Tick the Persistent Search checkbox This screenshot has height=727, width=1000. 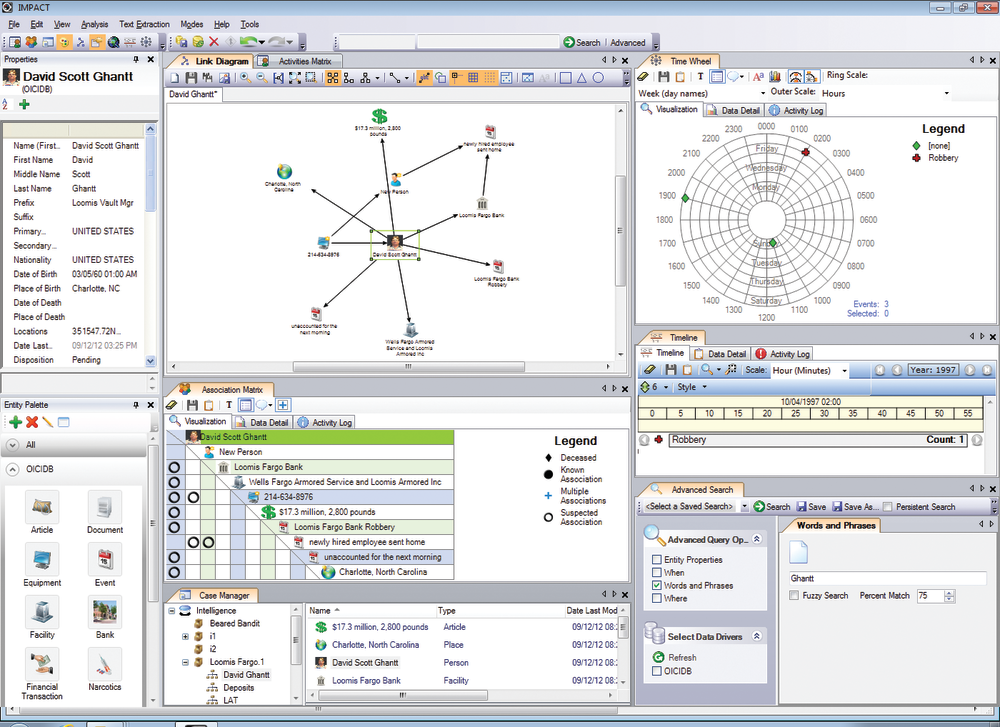click(887, 507)
